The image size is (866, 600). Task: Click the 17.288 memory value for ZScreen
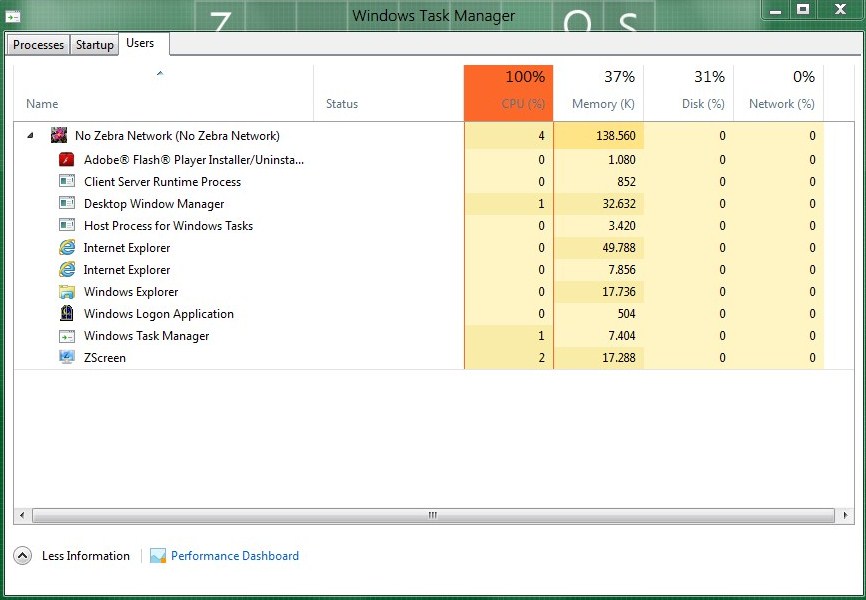point(619,357)
